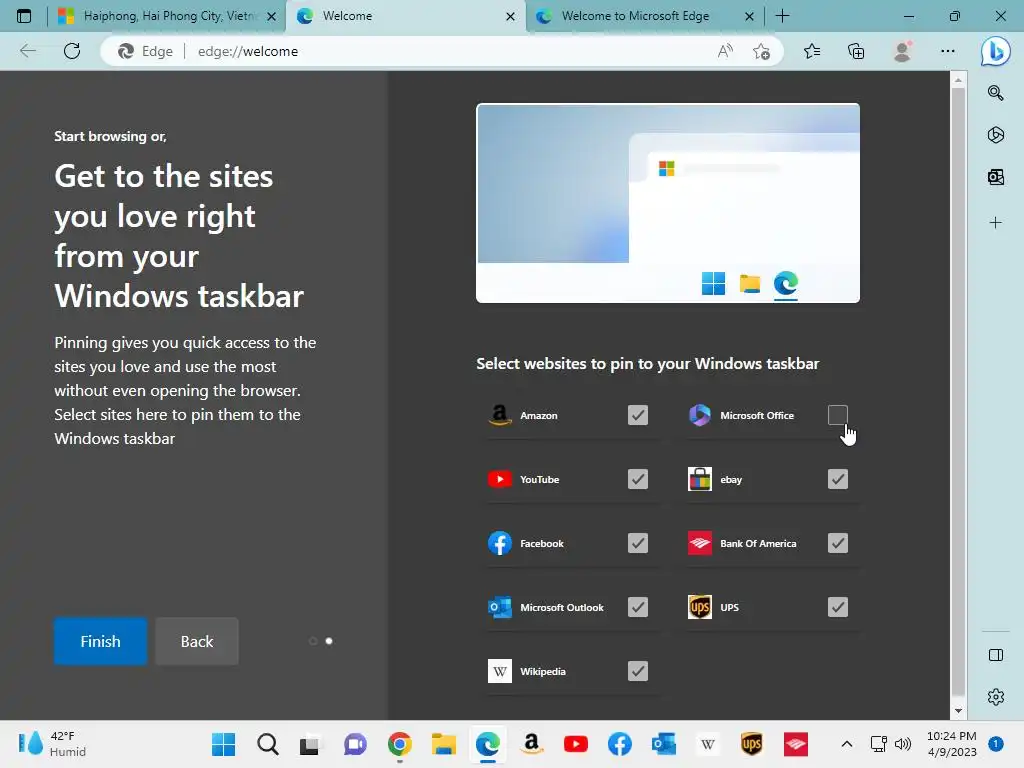
Task: Go back with the browser back arrow
Action: tap(27, 51)
